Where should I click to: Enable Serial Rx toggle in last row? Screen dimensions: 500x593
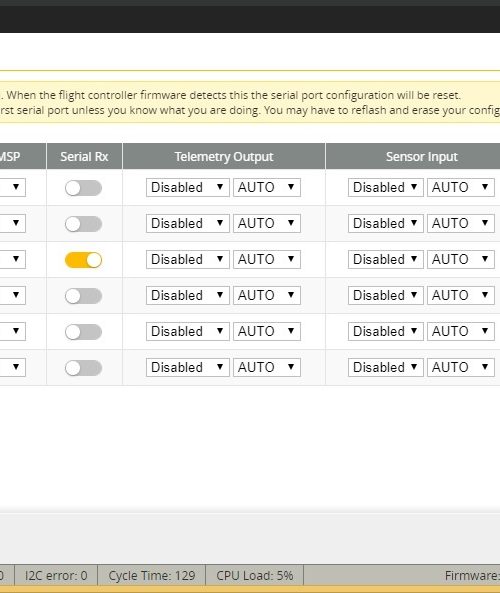83,368
